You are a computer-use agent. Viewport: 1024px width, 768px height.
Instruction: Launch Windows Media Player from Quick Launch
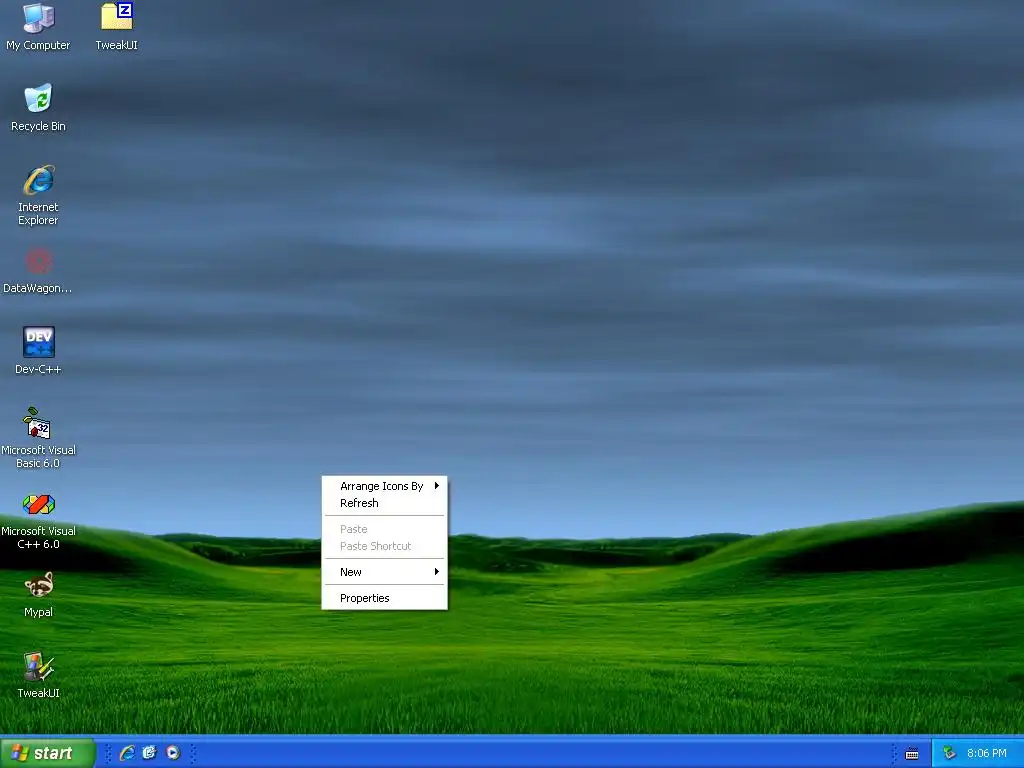pyautogui.click(x=173, y=753)
